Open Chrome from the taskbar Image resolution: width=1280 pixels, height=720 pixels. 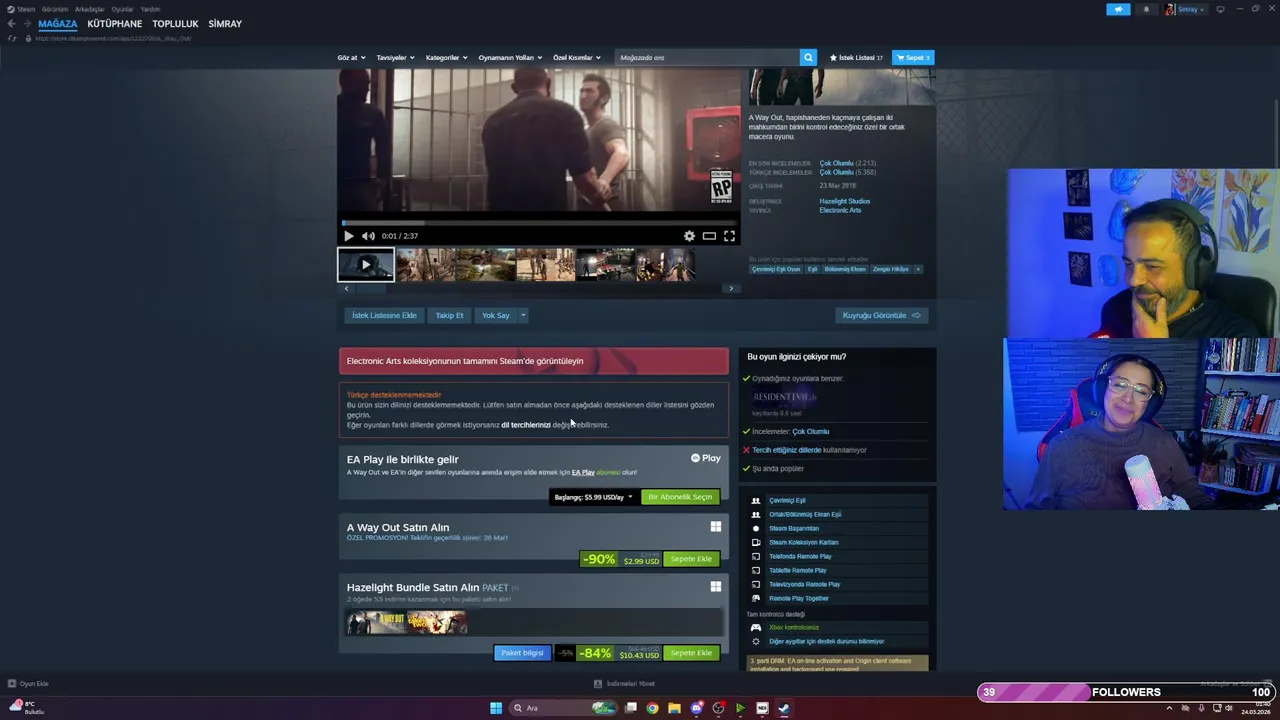(652, 708)
